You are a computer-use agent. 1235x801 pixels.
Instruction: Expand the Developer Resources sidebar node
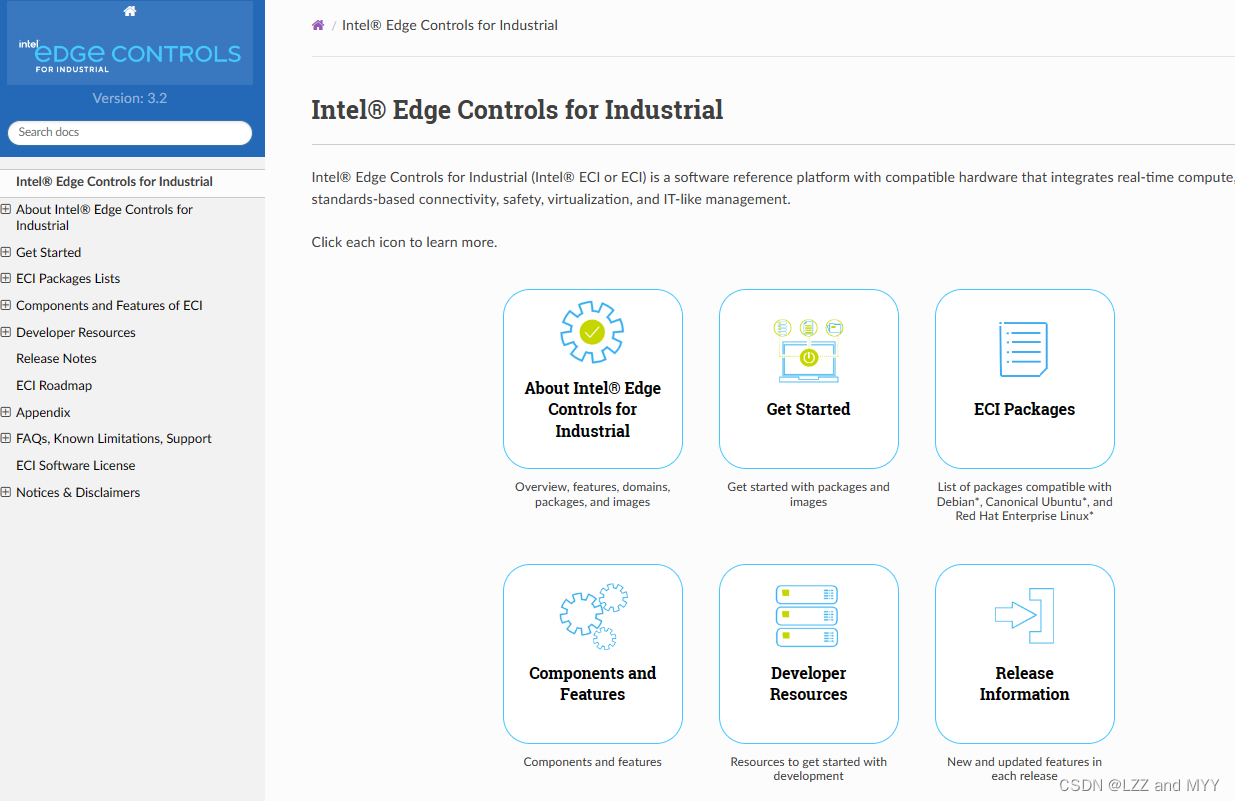(6, 332)
